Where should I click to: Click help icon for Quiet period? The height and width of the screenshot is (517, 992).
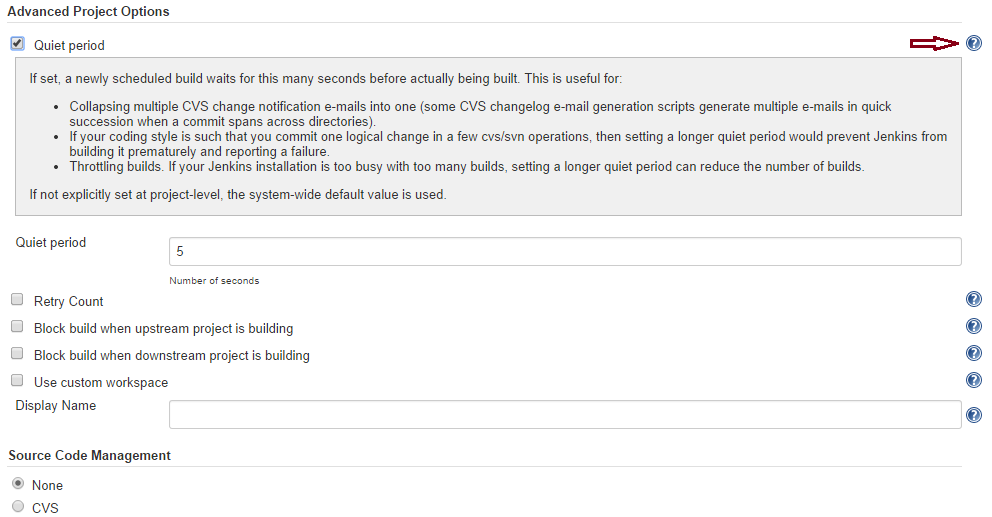(x=973, y=43)
